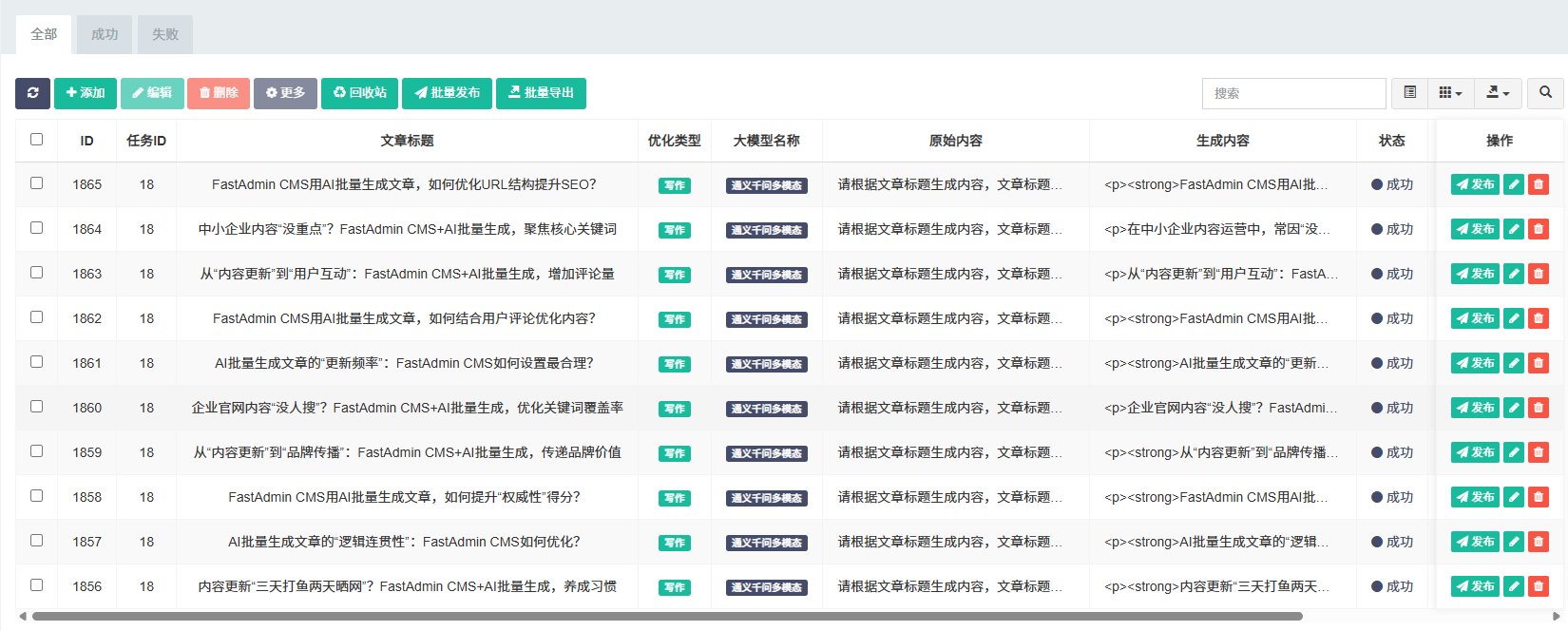Delete row 1856 with trash icon
Image resolution: width=1568 pixels, height=631 pixels.
(1539, 586)
